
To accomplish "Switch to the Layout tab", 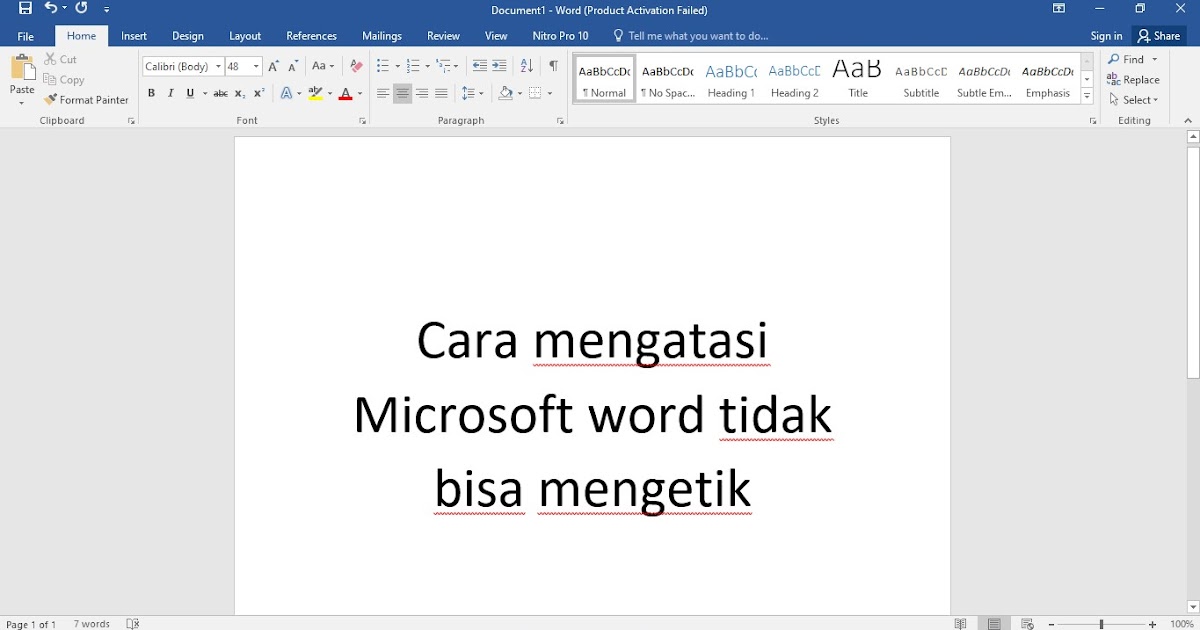I will pos(245,36).
